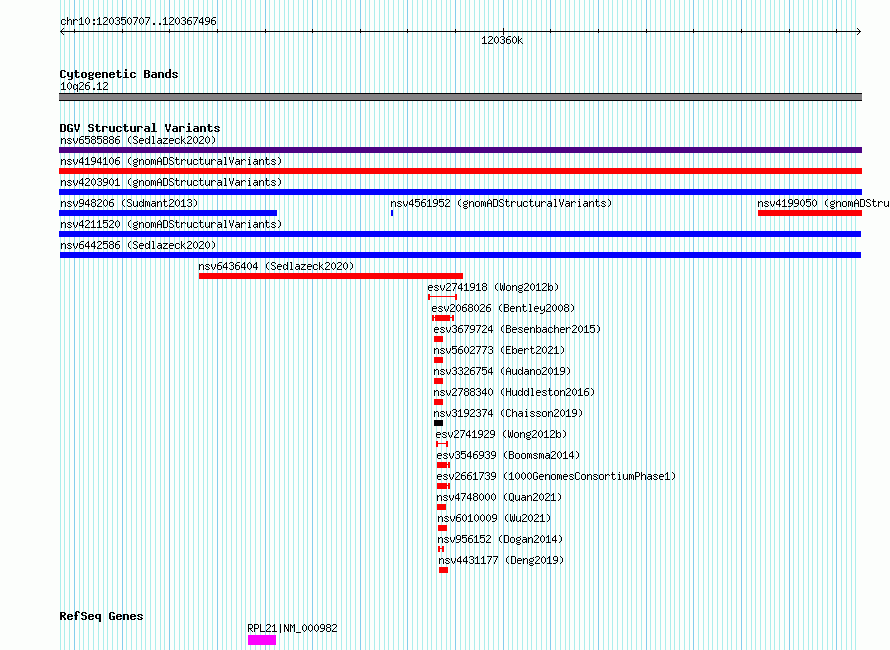This screenshot has width=890, height=650.
Task: Click the Cytogenetic Bands track title
Action: 119,74
